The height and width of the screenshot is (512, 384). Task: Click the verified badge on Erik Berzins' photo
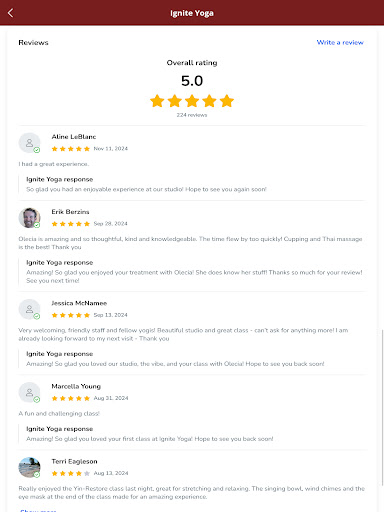[x=37, y=225]
